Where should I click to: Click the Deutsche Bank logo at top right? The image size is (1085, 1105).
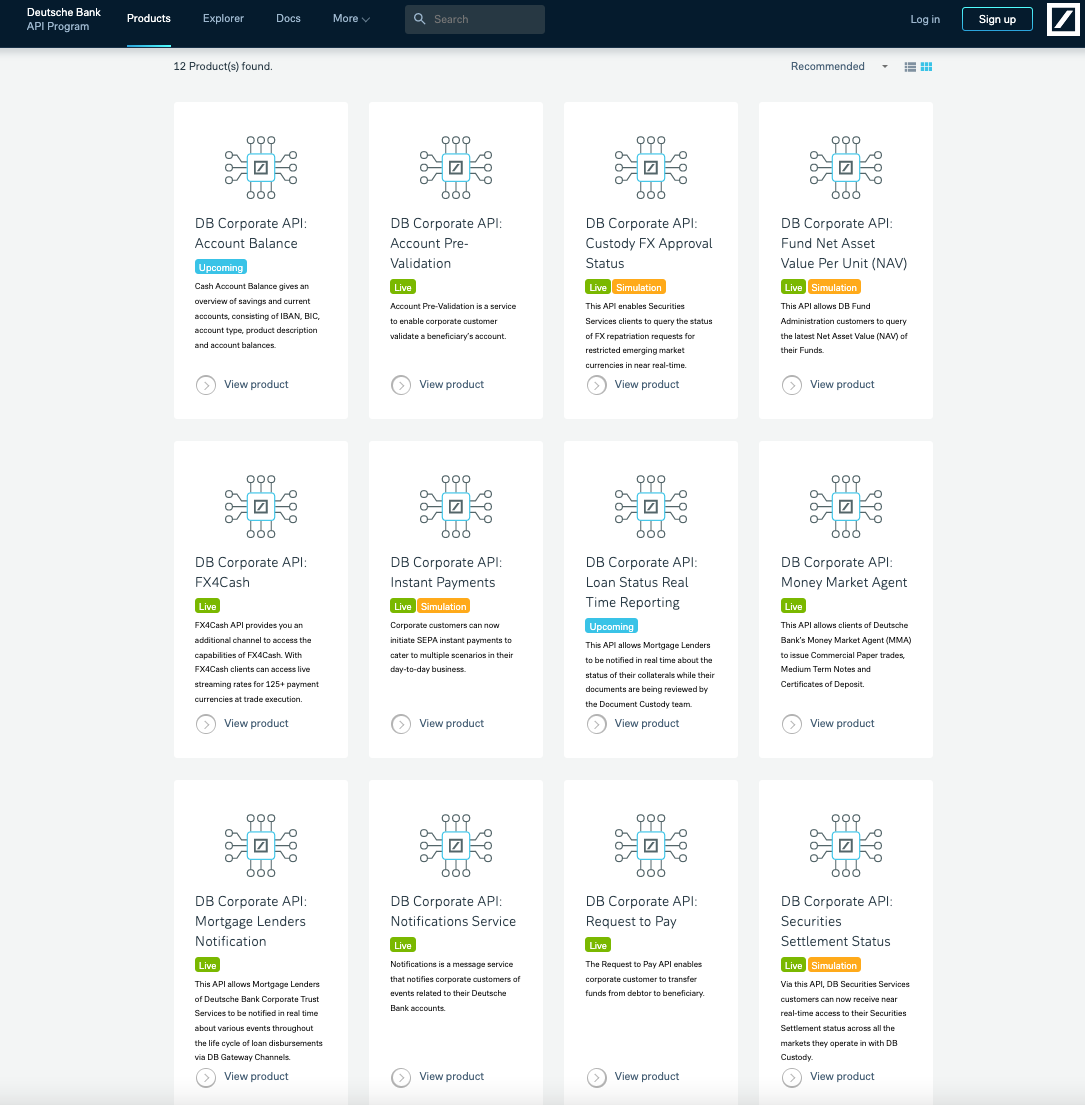tap(1063, 19)
